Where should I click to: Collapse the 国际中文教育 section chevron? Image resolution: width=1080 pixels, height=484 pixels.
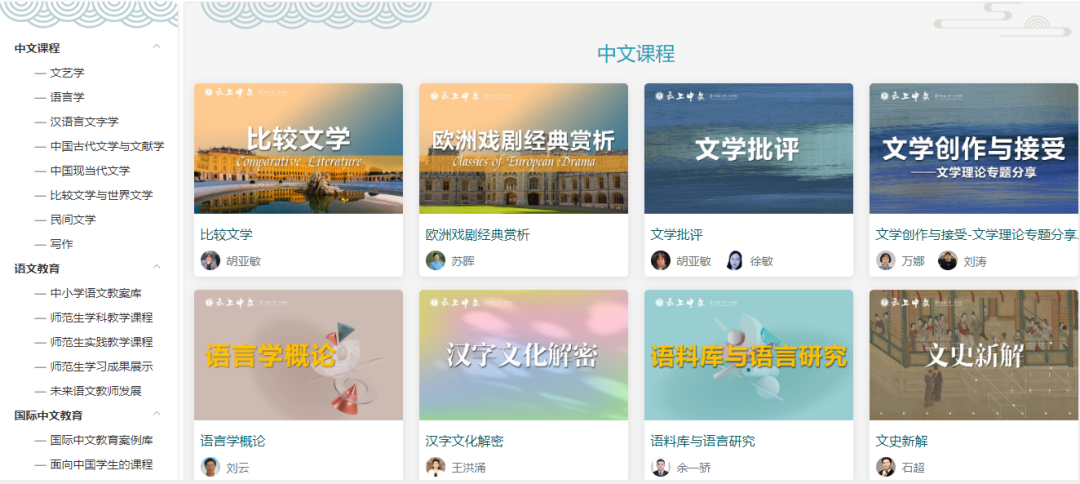pyautogui.click(x=156, y=414)
